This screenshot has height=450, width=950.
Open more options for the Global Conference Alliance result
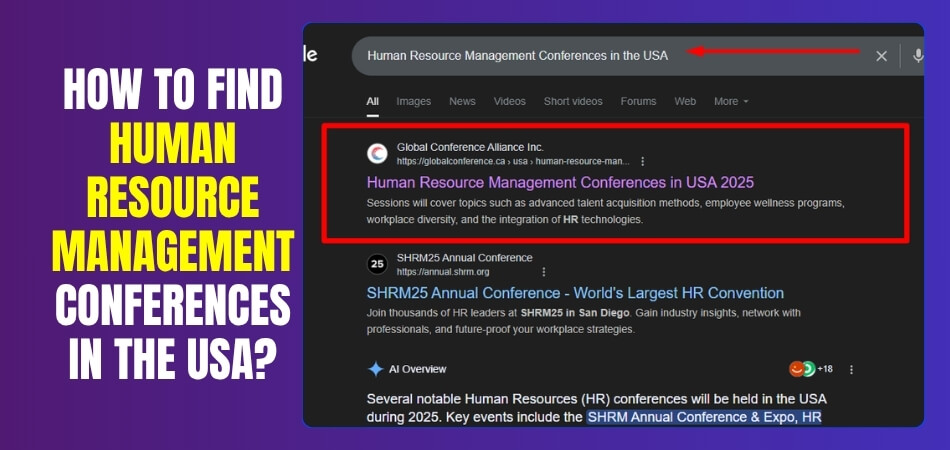[x=642, y=162]
